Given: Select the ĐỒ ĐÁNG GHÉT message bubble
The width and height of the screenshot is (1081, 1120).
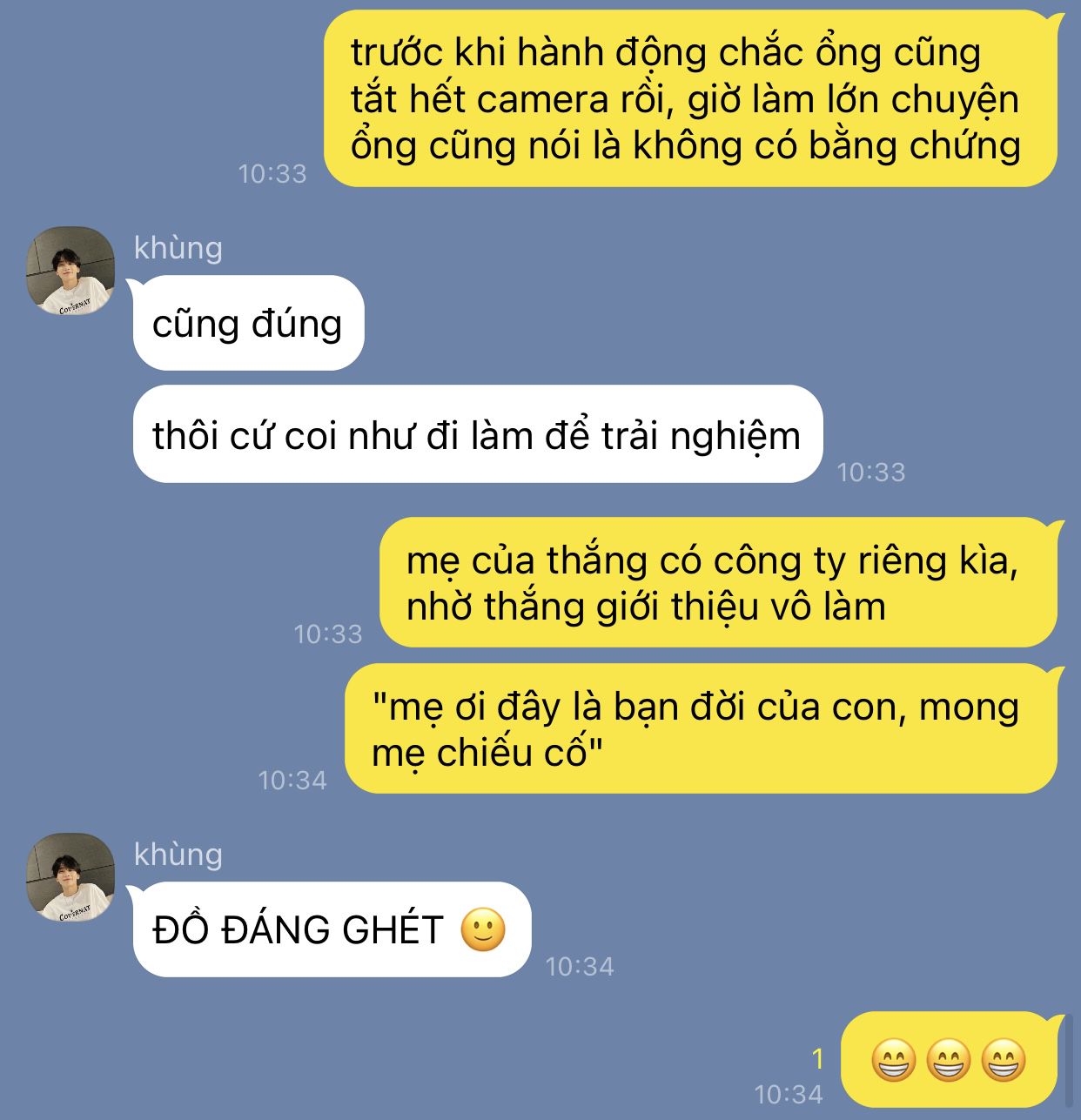Looking at the screenshot, I should [332, 929].
